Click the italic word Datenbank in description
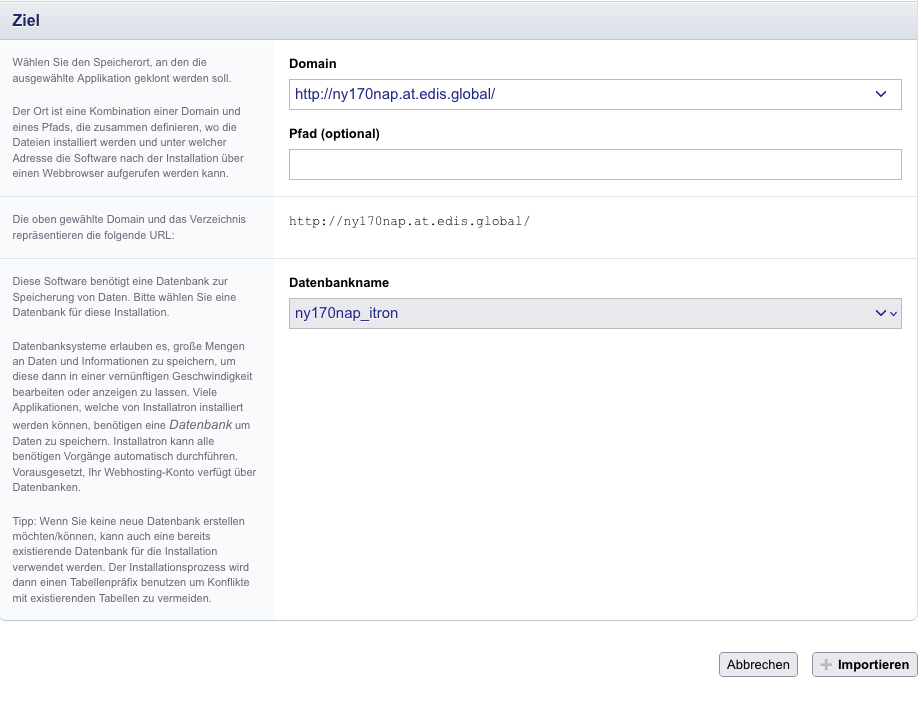This screenshot has width=921, height=721. [x=200, y=424]
